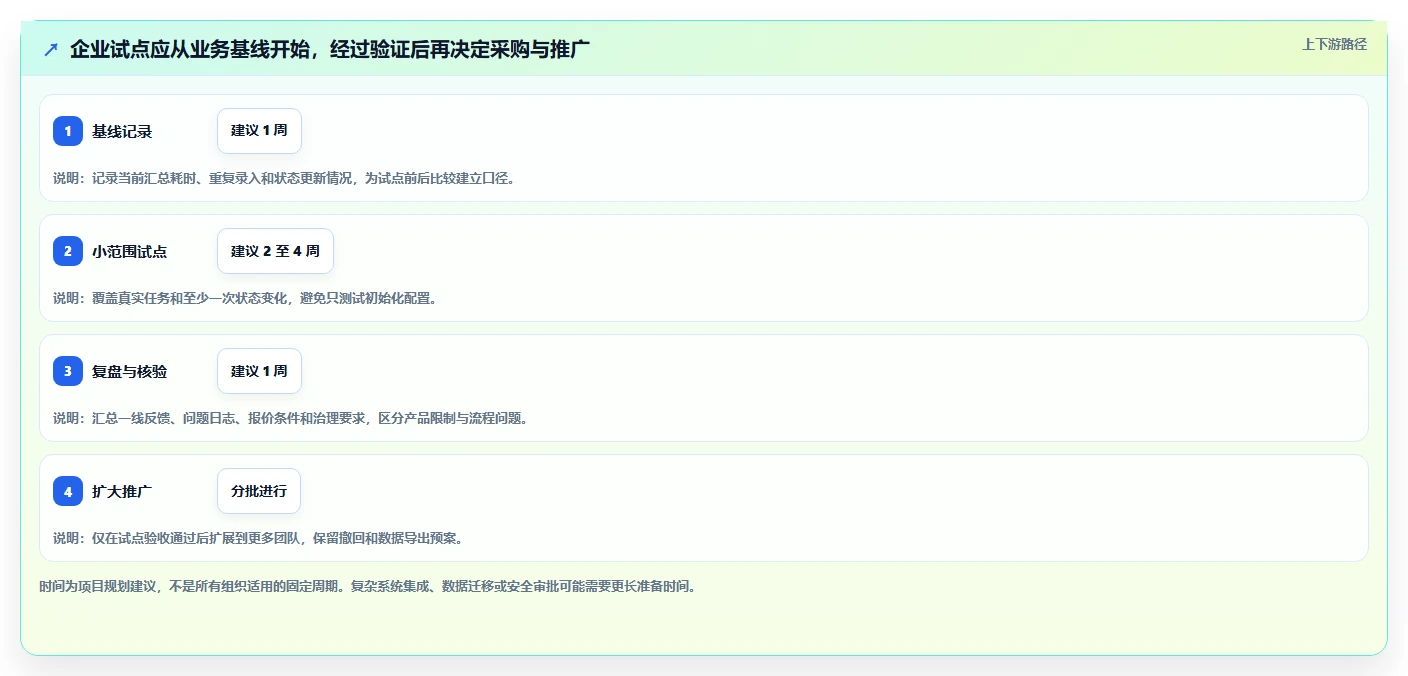The height and width of the screenshot is (676, 1408).
Task: Click the step 4 number badge
Action: (x=68, y=491)
